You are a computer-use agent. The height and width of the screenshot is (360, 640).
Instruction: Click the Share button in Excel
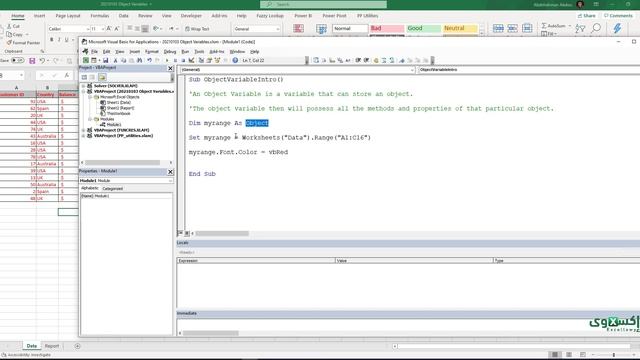tap(587, 16)
